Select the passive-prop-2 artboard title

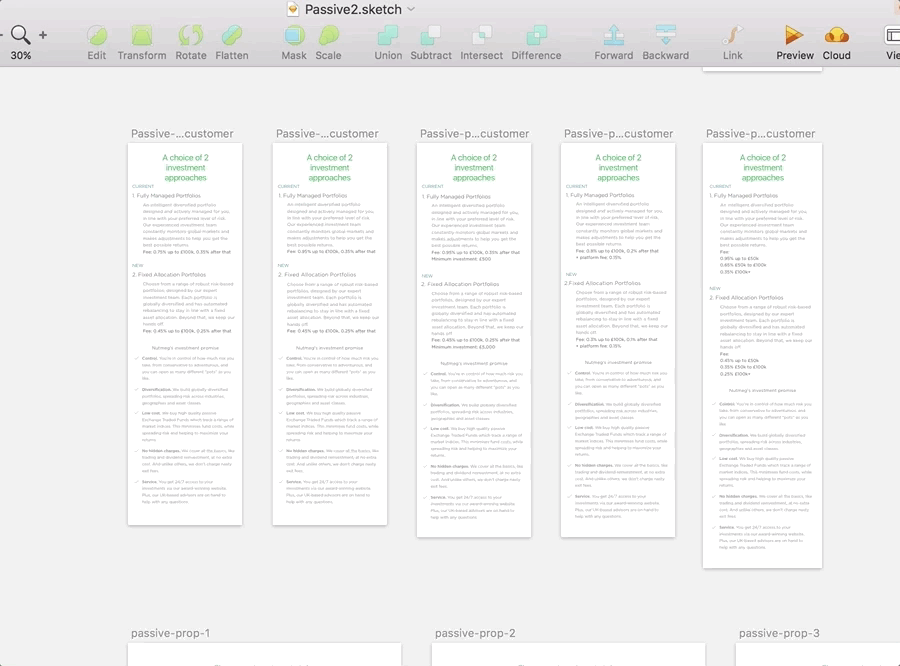click(x=475, y=633)
